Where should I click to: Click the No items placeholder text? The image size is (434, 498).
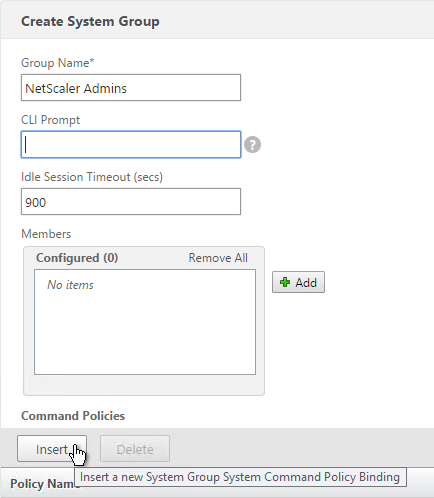click(x=70, y=285)
